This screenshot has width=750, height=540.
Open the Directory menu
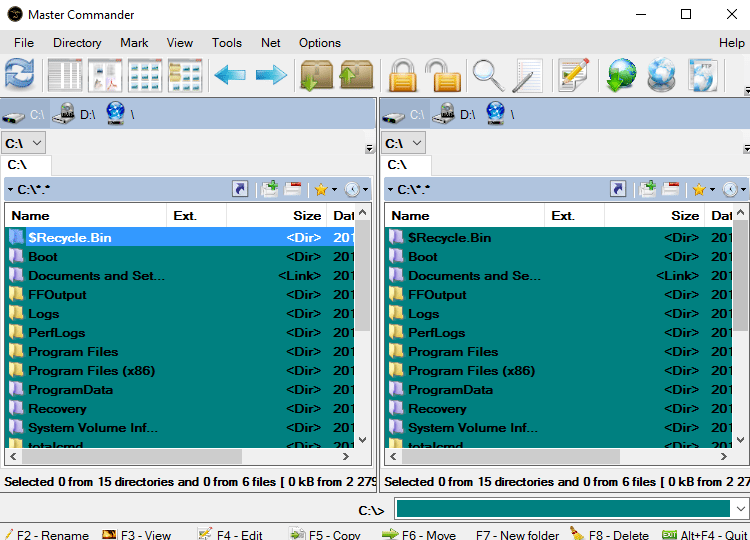tap(77, 43)
